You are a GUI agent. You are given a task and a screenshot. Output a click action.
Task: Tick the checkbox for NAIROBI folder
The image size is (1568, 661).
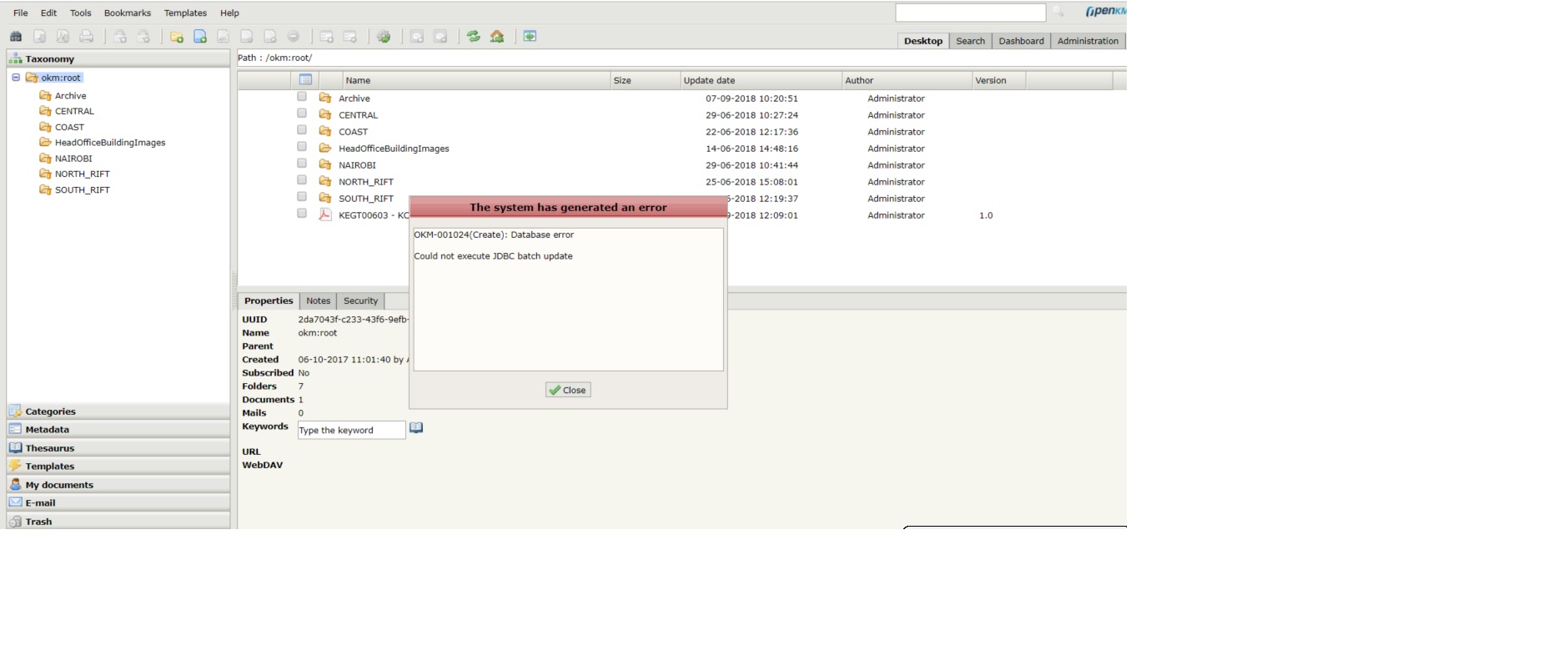click(302, 164)
